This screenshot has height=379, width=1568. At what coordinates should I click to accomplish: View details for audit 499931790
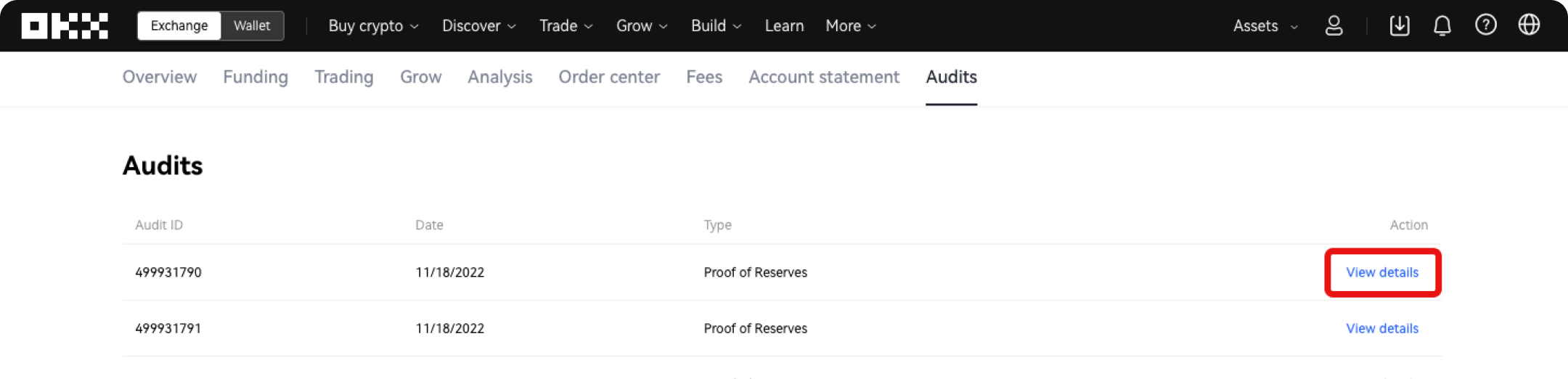pos(1382,272)
